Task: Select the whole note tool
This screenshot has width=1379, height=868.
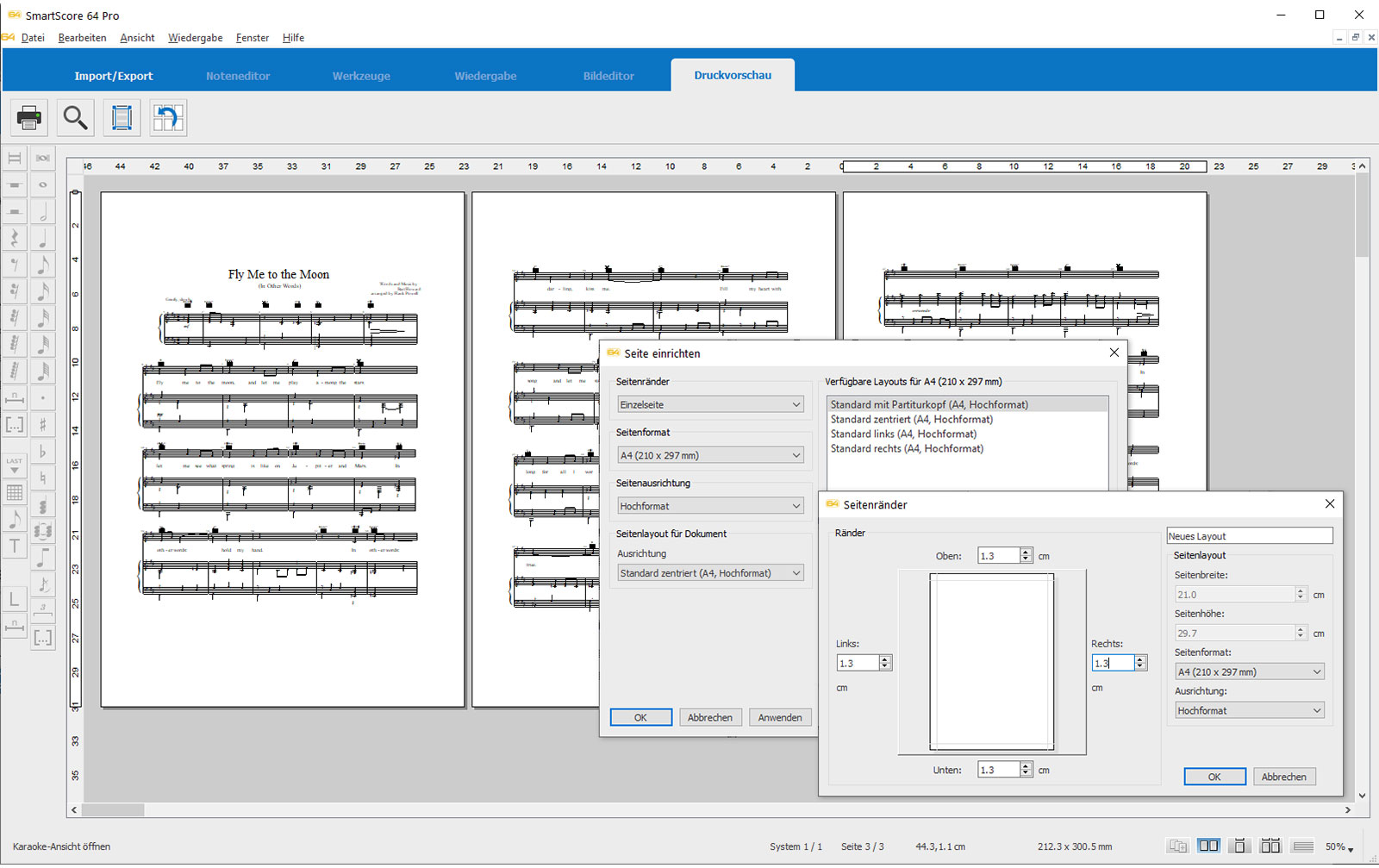Action: click(43, 184)
